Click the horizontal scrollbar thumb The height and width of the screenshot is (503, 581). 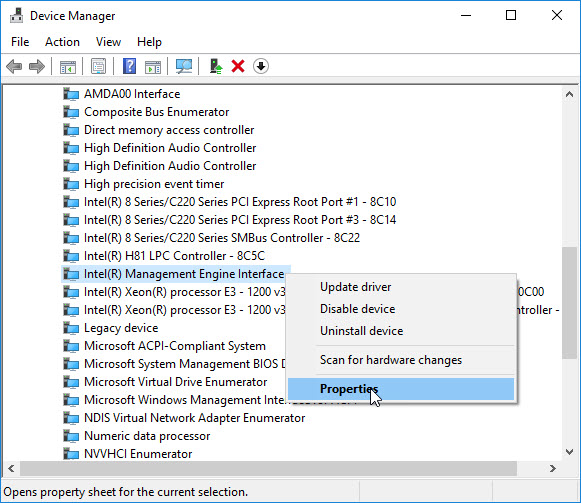[x=269, y=469]
